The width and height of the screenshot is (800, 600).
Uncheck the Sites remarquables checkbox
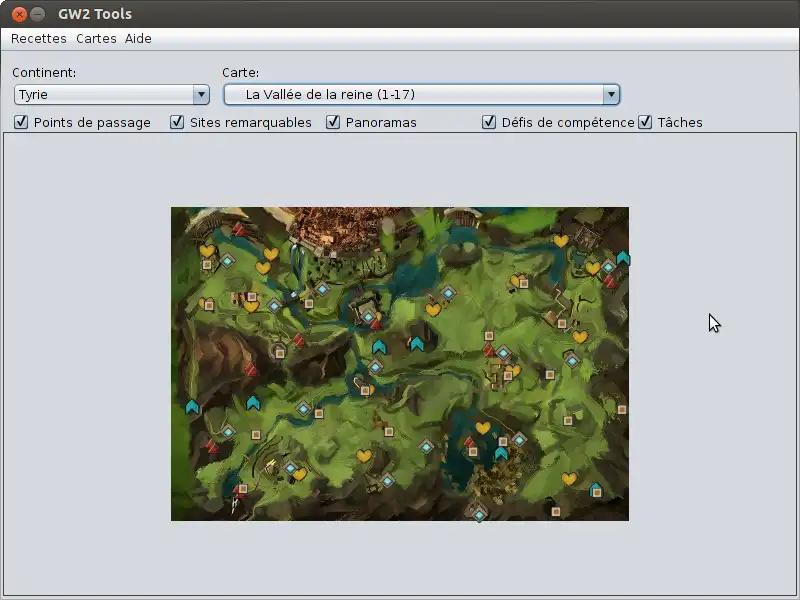point(177,122)
